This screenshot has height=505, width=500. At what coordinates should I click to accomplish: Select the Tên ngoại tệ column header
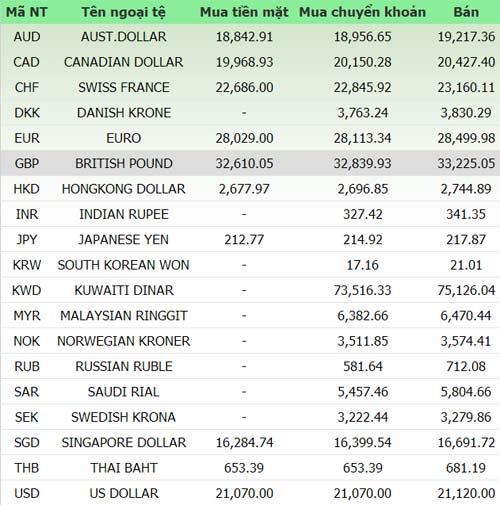point(123,12)
